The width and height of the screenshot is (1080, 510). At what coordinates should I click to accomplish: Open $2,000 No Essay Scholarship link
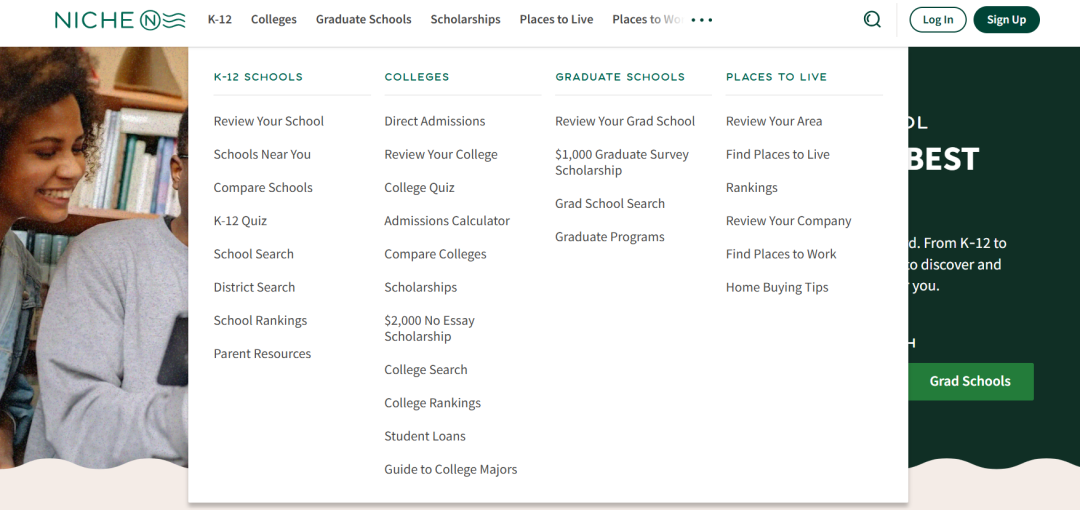click(x=429, y=328)
